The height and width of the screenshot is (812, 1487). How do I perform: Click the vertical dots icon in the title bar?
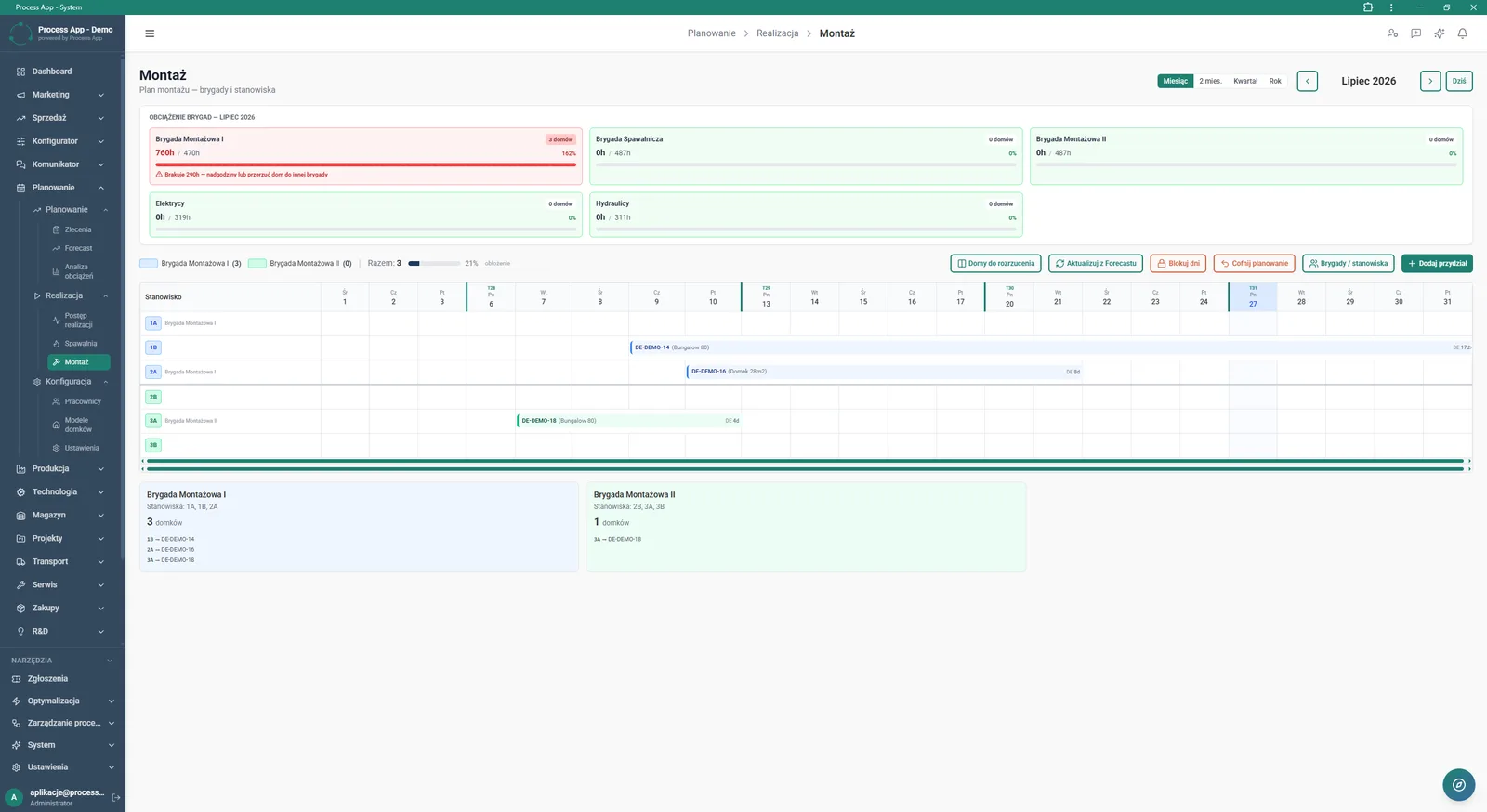1391,7
